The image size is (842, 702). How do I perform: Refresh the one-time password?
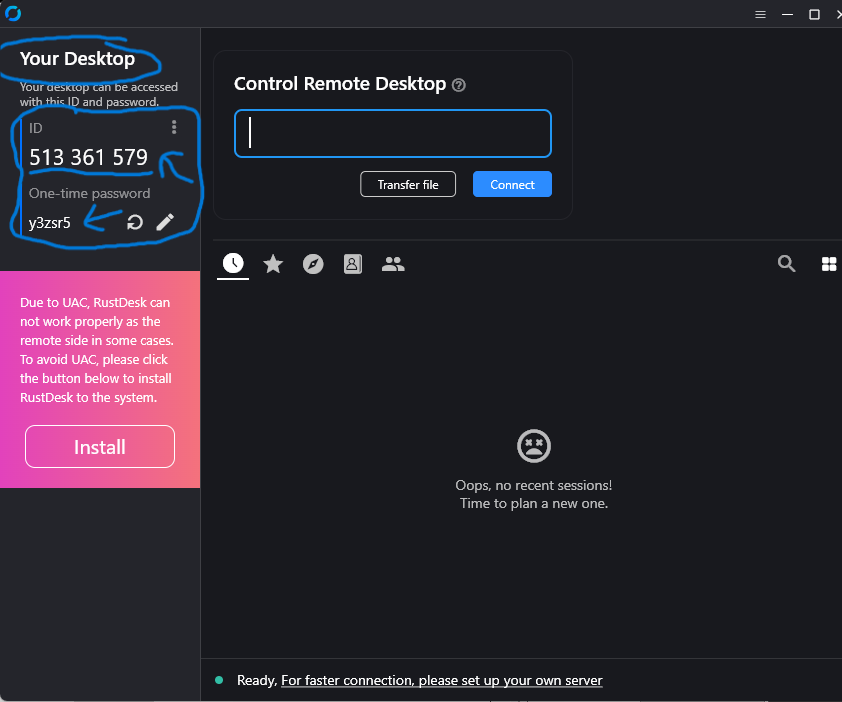(135, 222)
